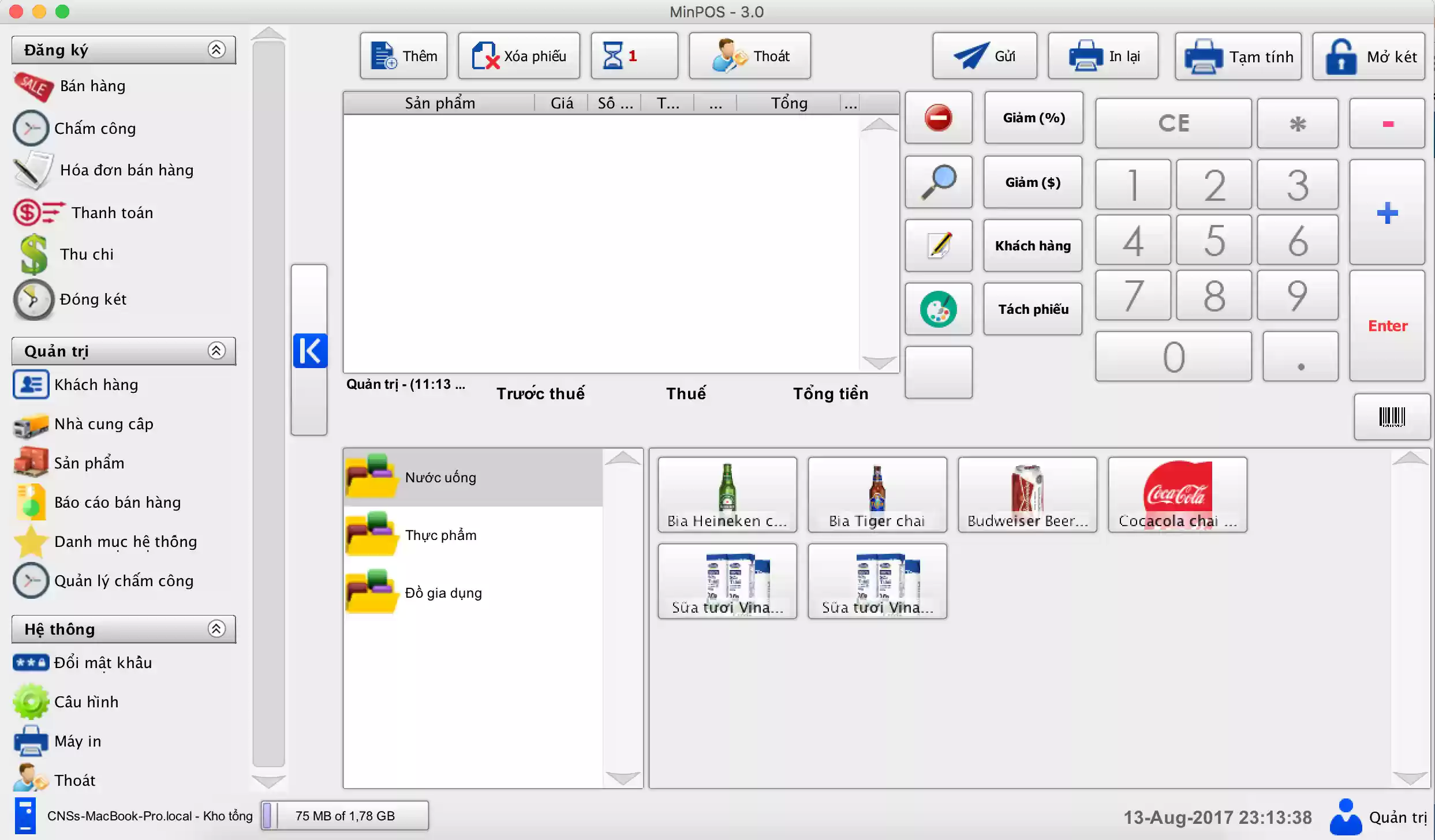Screen dimensions: 1435x840
Task: Open Bán hàng in the sidebar
Action: point(92,86)
